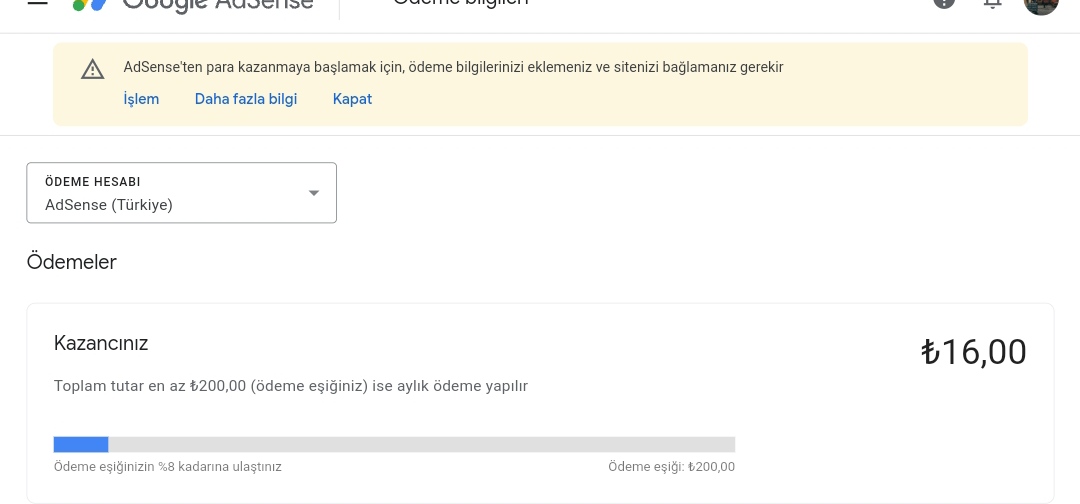Click the ₺16,00 earnings amount
The image size is (1080, 504).
[x=973, y=352]
